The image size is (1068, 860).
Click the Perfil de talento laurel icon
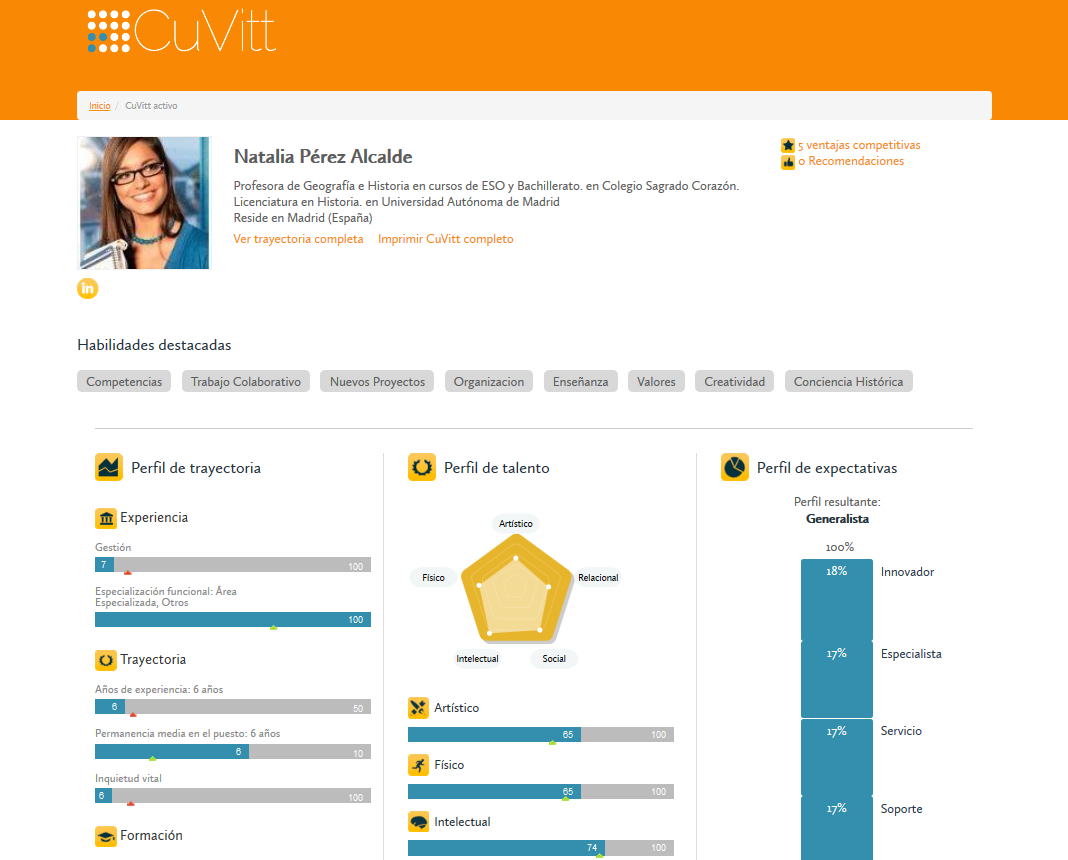(422, 467)
